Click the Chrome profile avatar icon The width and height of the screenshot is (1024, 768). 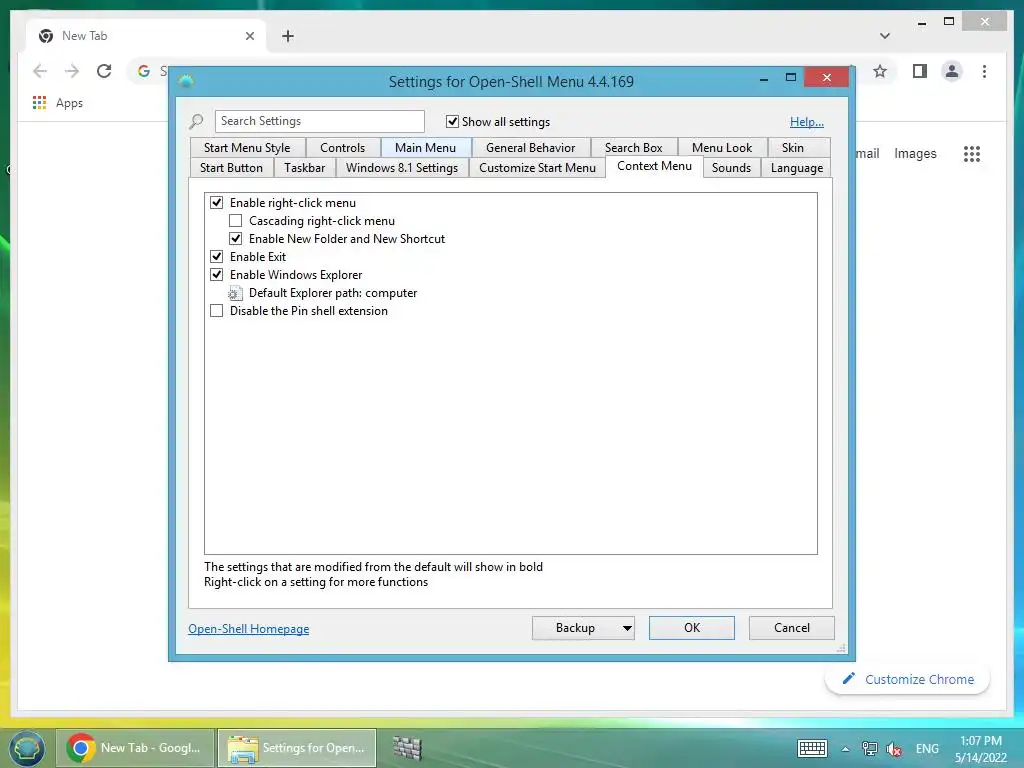(x=952, y=71)
